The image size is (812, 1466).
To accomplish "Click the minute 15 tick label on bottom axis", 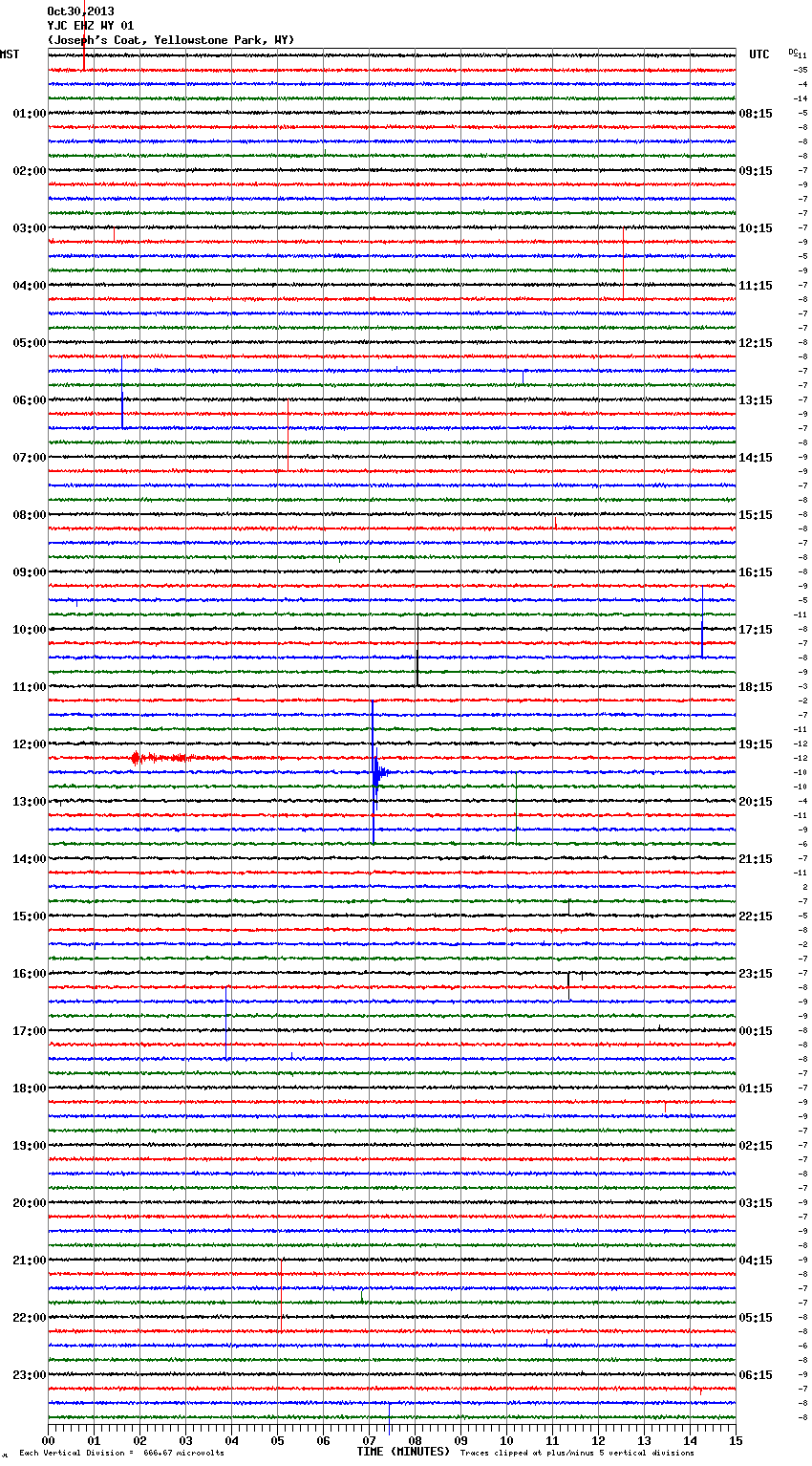I will pyautogui.click(x=736, y=1440).
